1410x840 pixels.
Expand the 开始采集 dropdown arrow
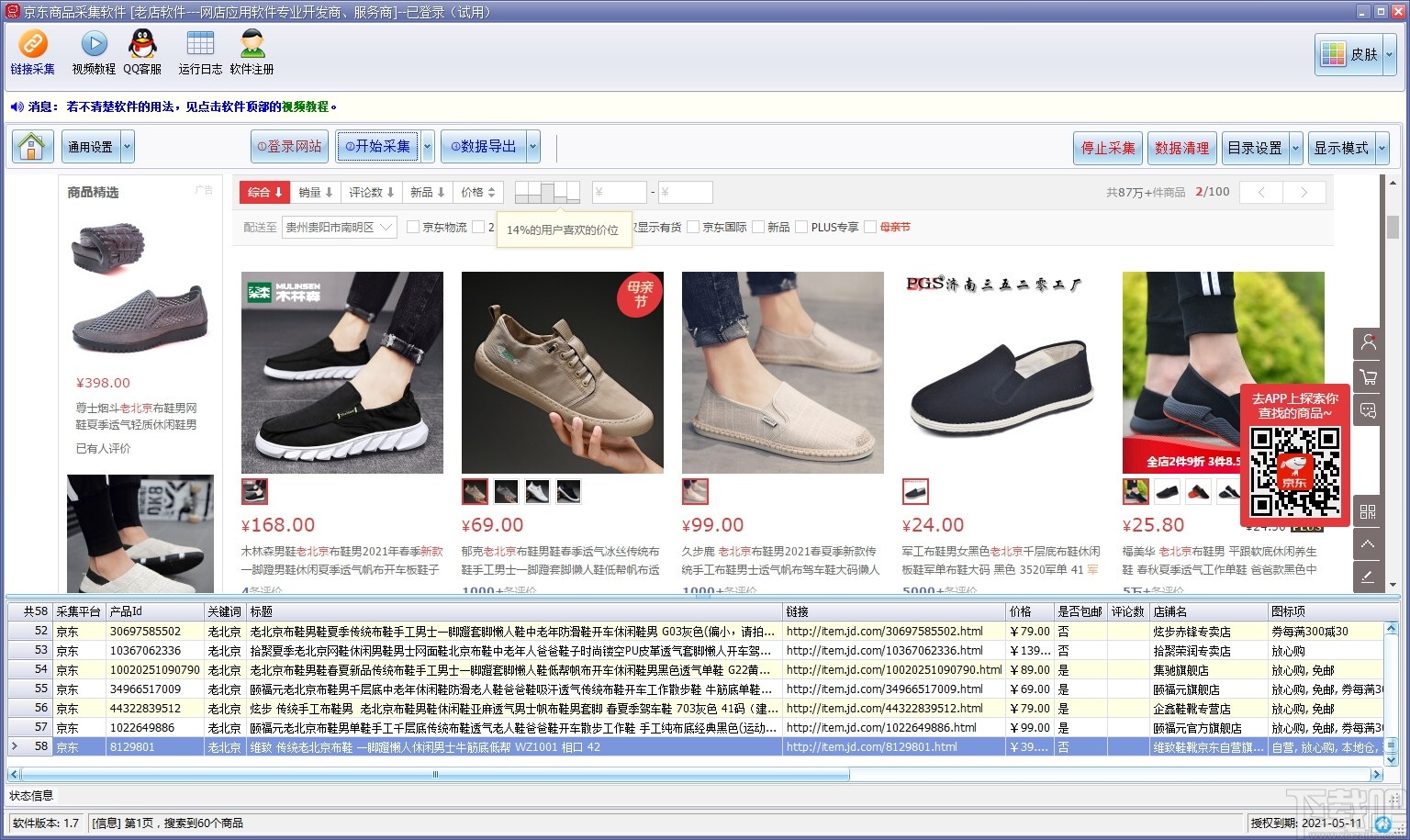point(427,147)
